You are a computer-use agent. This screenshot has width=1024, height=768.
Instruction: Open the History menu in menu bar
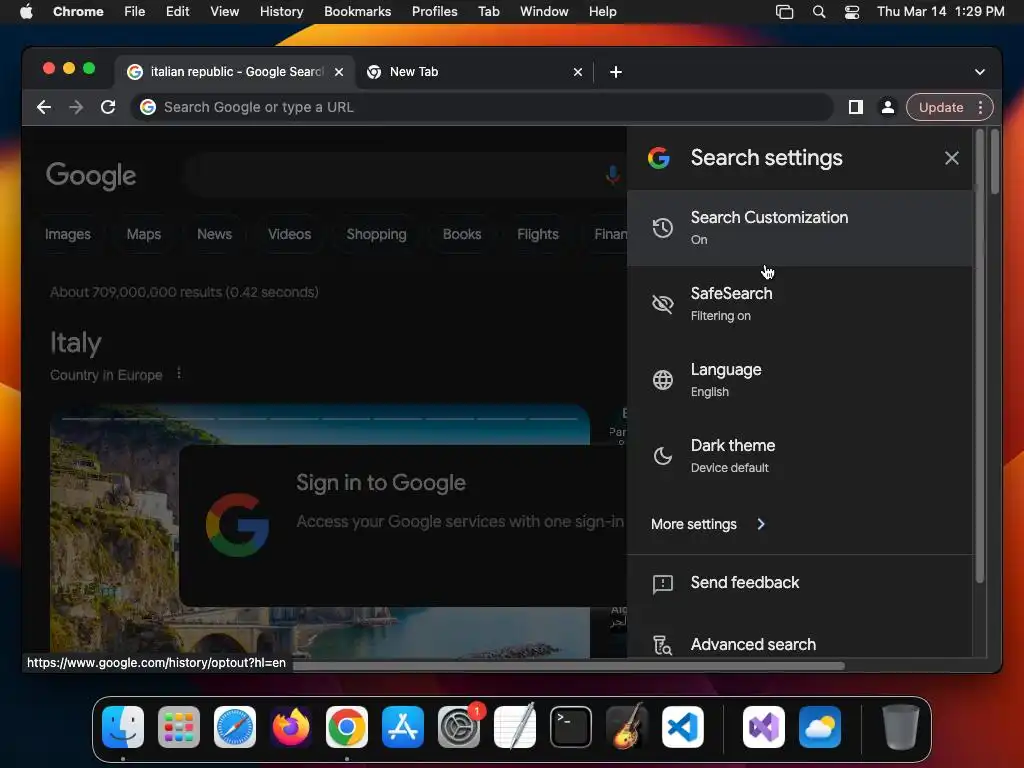click(x=281, y=11)
